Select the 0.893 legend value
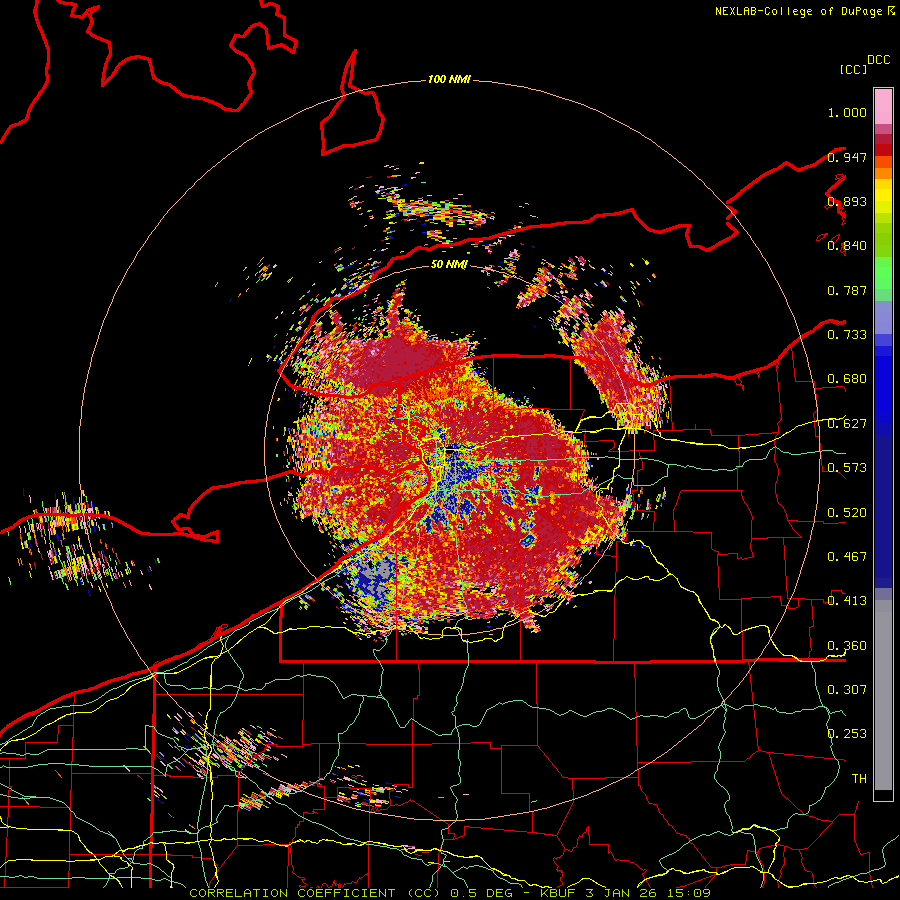The image size is (900, 900). (x=847, y=201)
